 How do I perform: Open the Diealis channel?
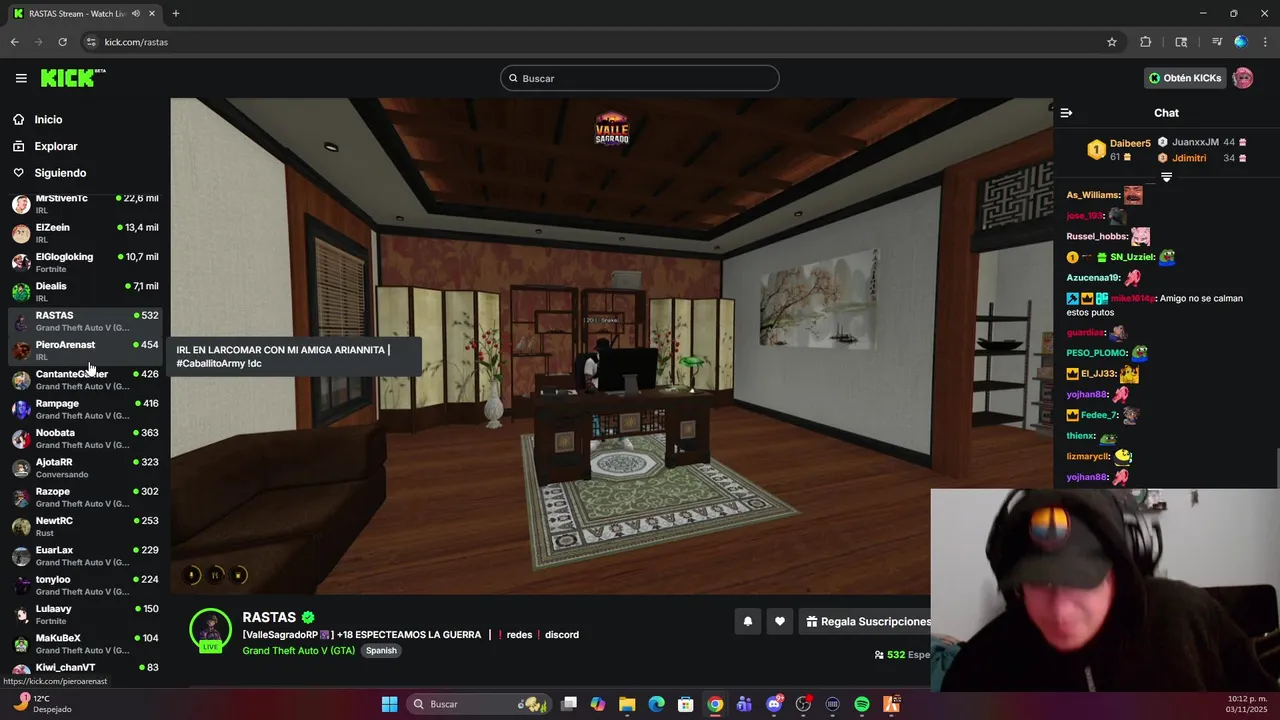tap(85, 292)
